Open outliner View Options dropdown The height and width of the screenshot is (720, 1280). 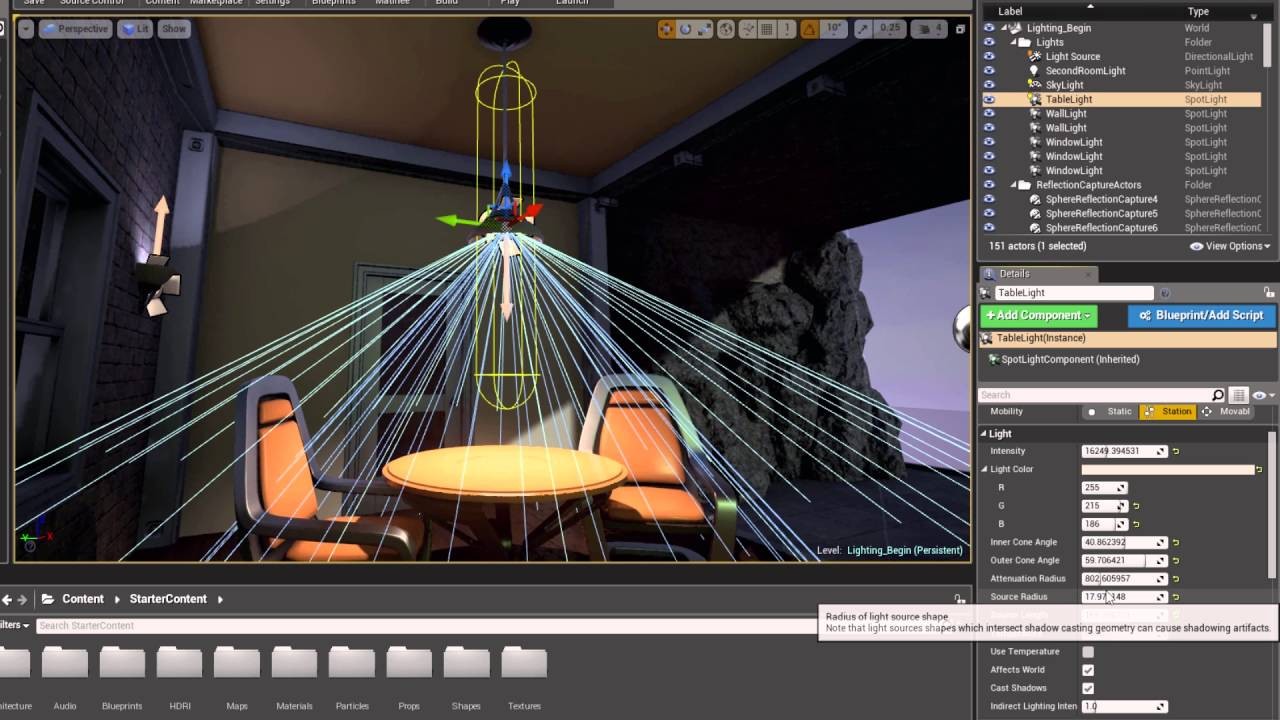coord(1230,246)
